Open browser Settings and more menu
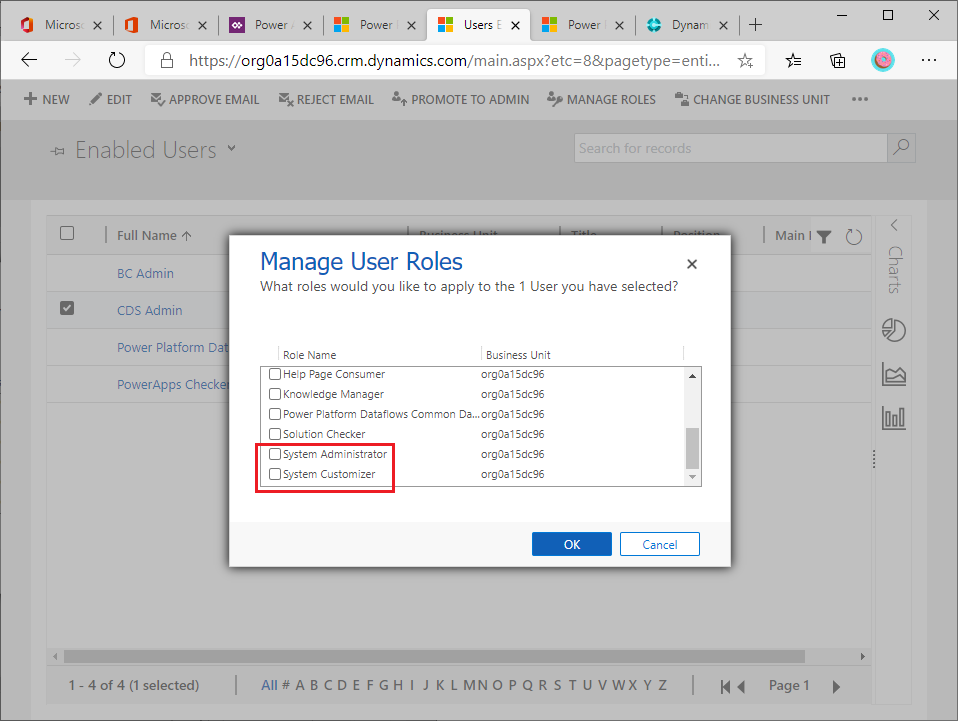This screenshot has width=958, height=721. pos(929,60)
